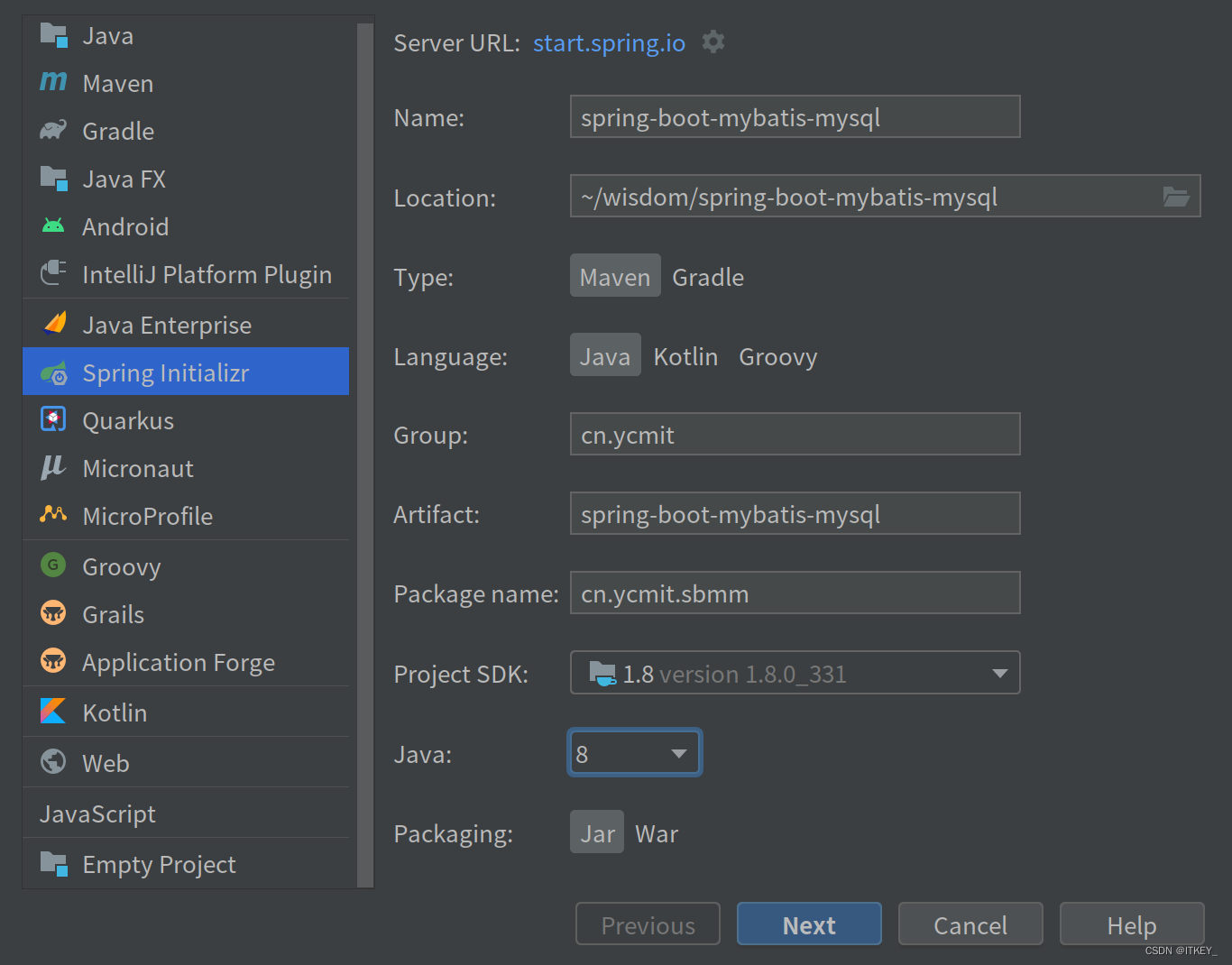
Task: Click the project list vertical scrollbar
Action: coord(365,455)
